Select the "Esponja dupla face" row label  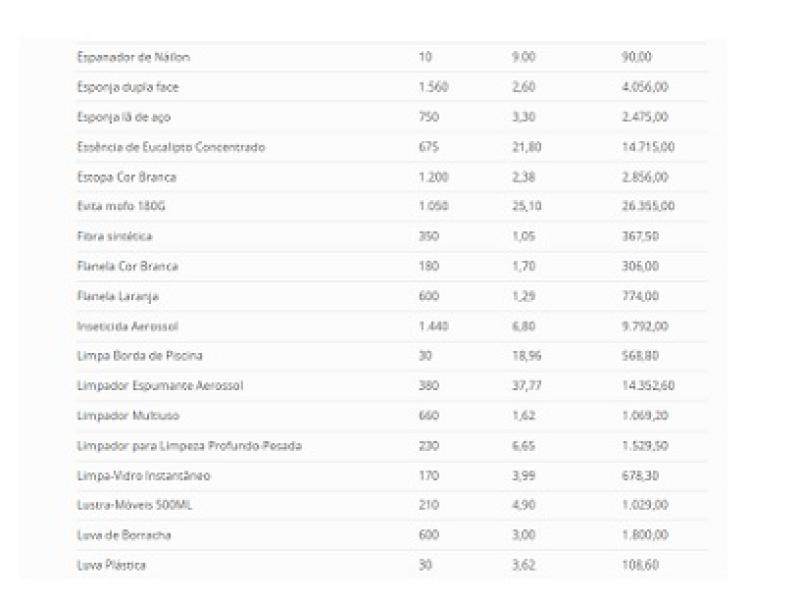(128, 87)
